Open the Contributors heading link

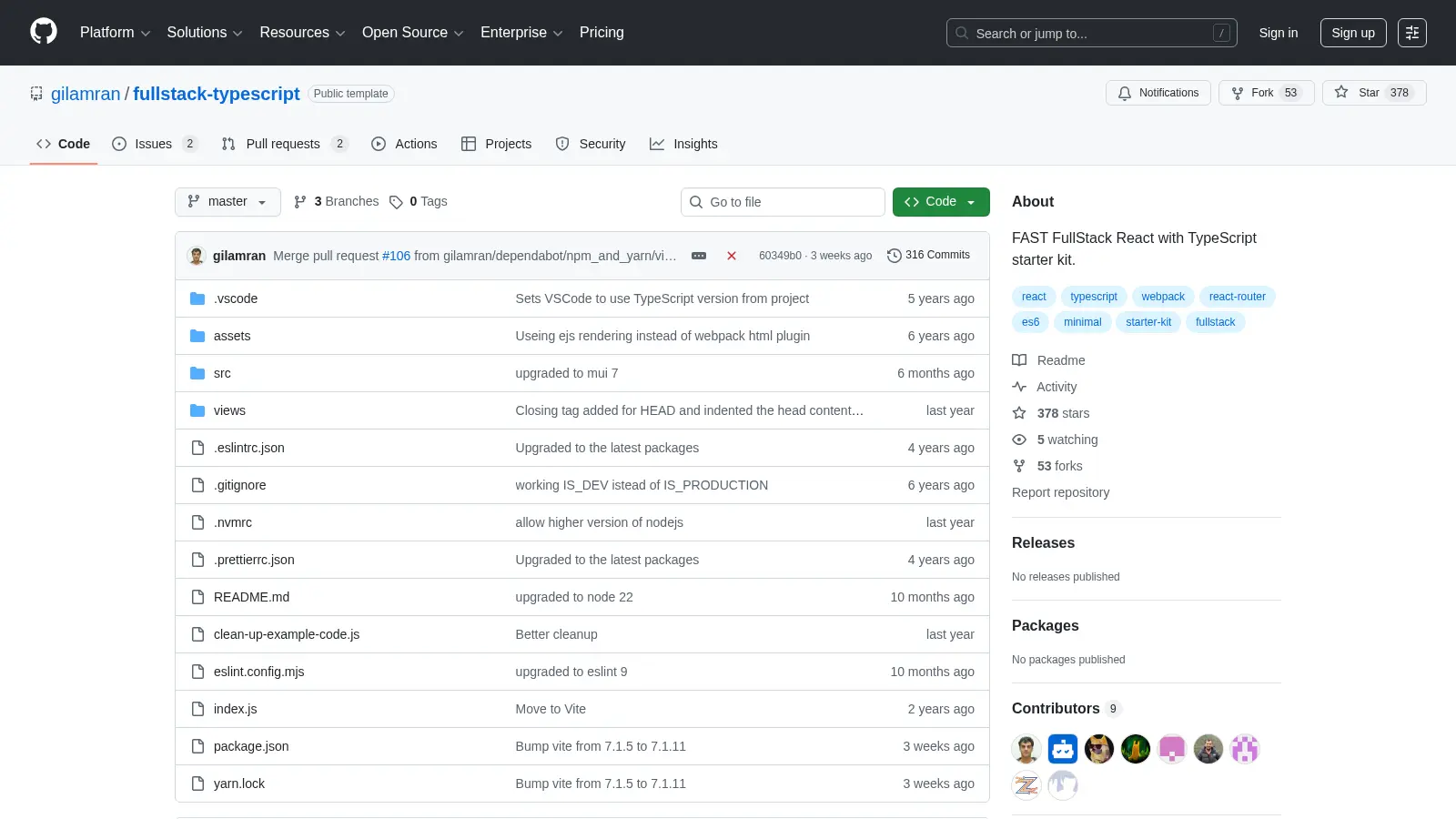1067,709
